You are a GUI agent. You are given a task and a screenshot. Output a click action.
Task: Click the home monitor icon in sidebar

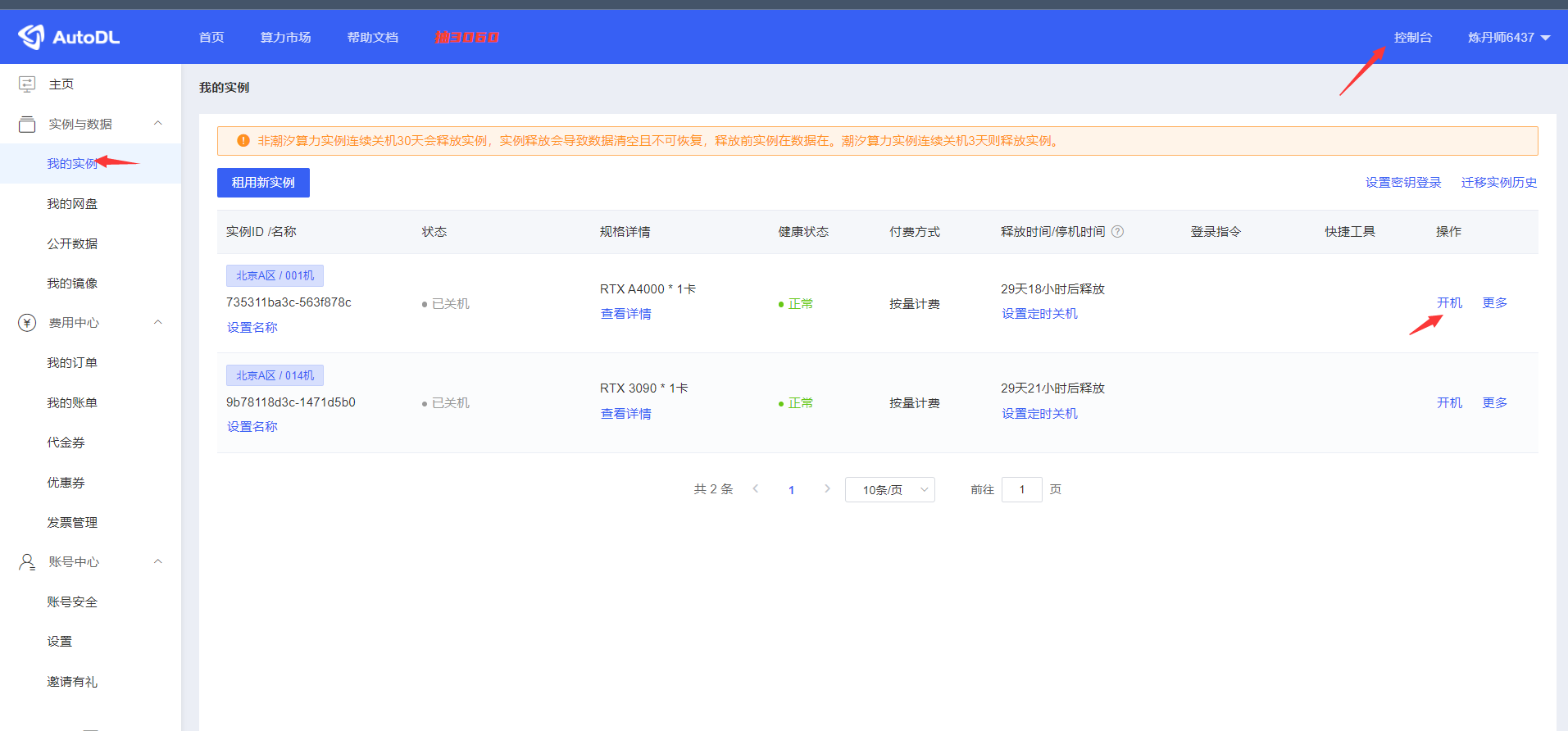click(x=27, y=84)
